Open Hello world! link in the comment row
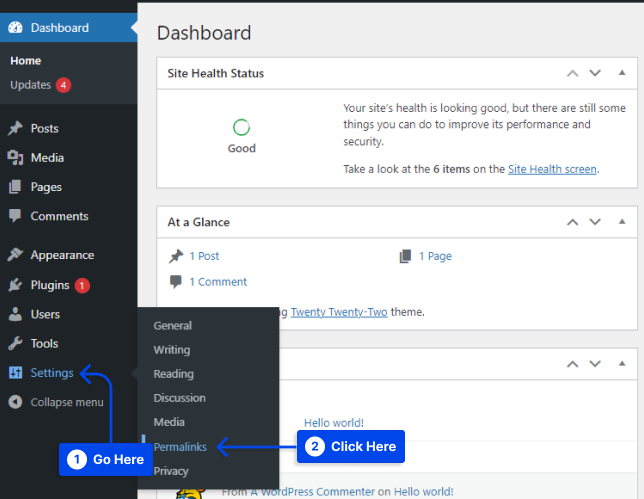 click(x=423, y=492)
